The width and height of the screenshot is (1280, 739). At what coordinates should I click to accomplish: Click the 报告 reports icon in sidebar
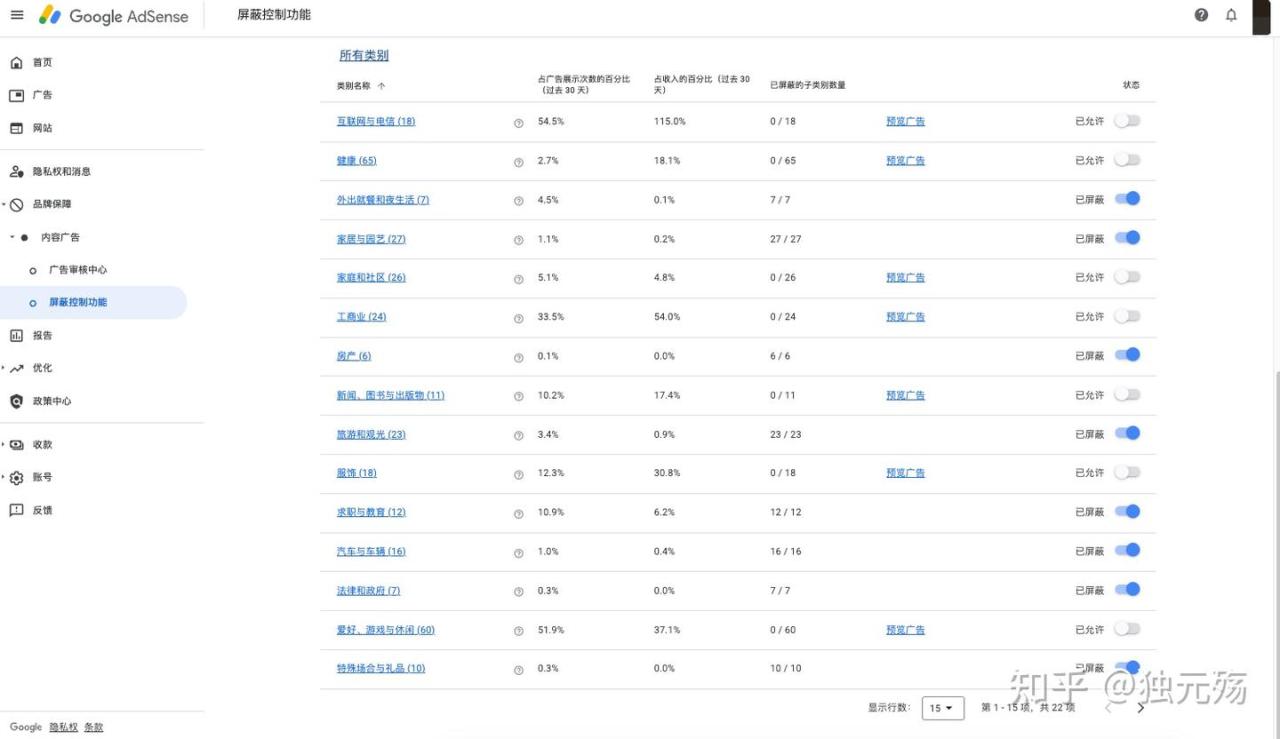(16, 336)
